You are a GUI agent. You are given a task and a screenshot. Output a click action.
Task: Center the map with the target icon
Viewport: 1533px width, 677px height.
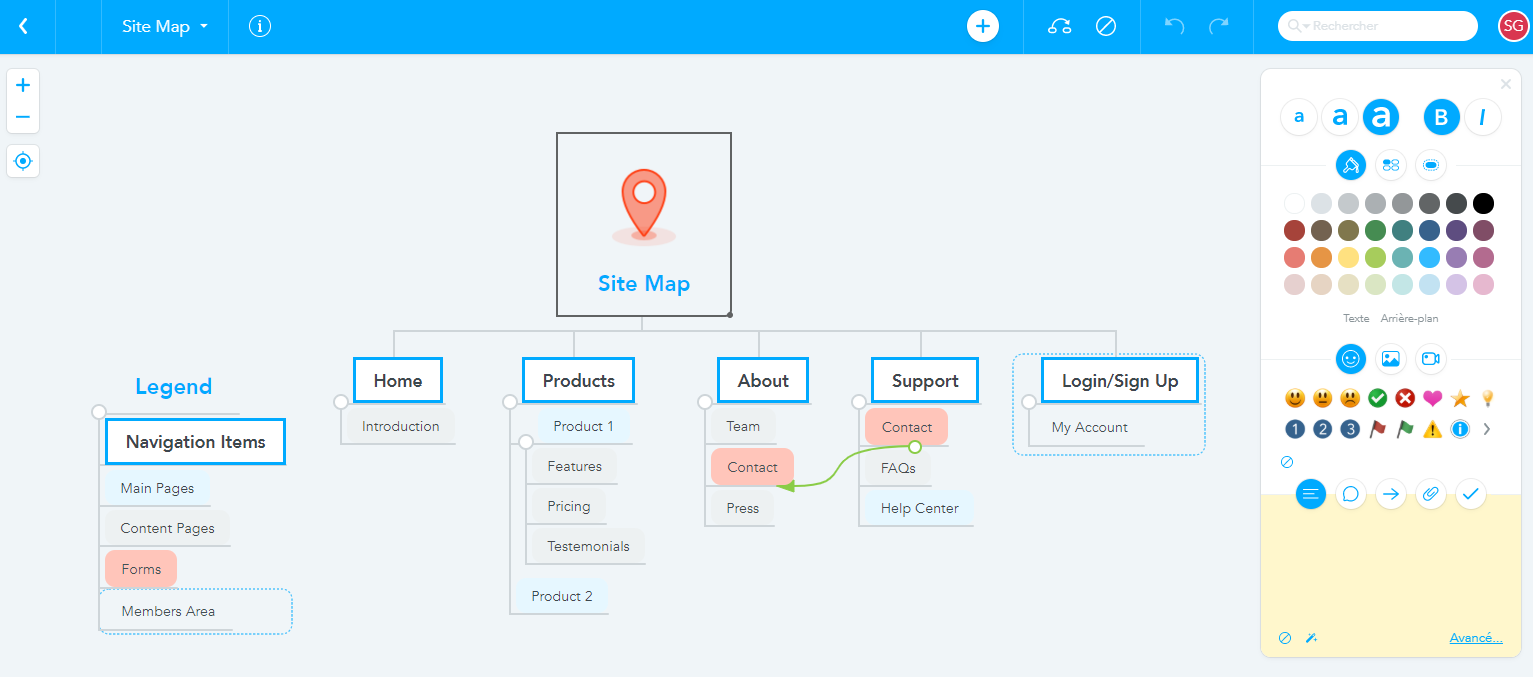pyautogui.click(x=23, y=161)
